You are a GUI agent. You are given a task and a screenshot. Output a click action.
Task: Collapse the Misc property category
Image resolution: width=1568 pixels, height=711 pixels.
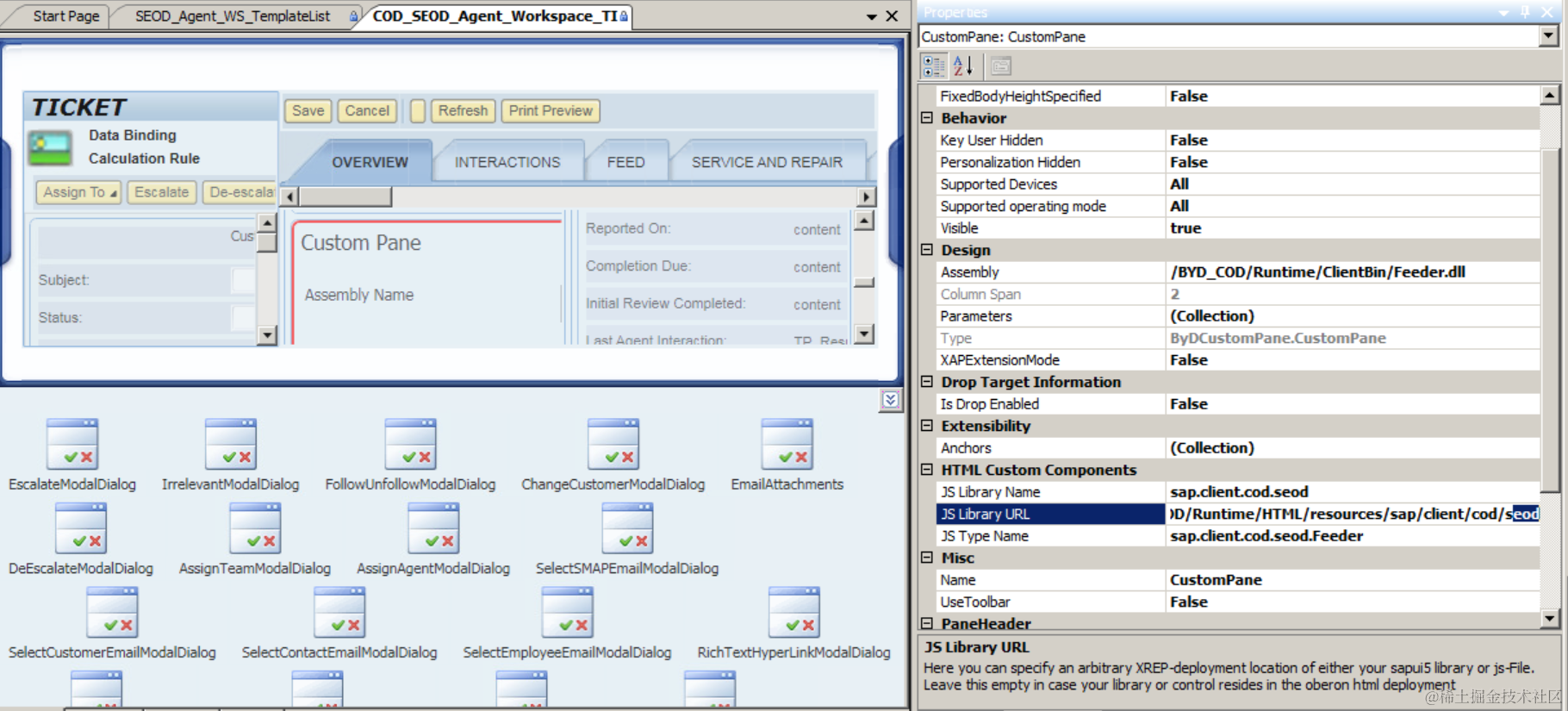pos(927,558)
